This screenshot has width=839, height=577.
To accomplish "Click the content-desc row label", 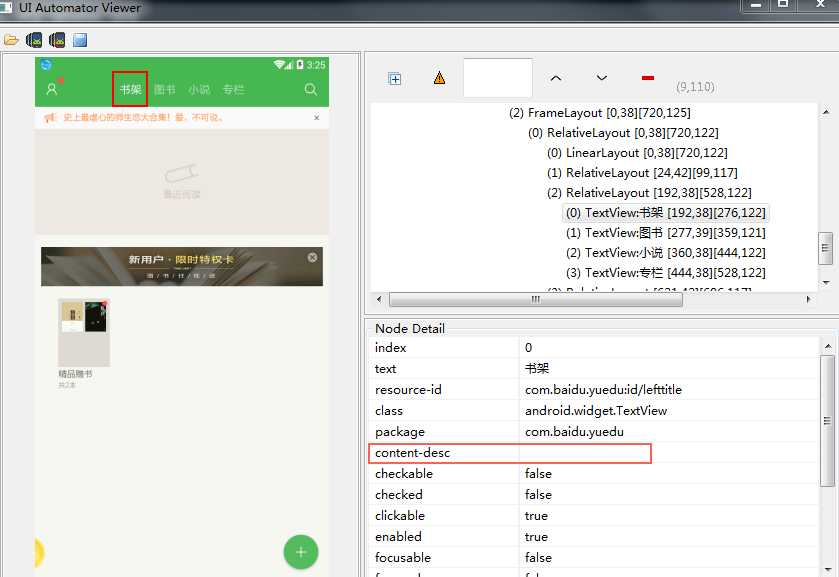I will click(x=412, y=453).
